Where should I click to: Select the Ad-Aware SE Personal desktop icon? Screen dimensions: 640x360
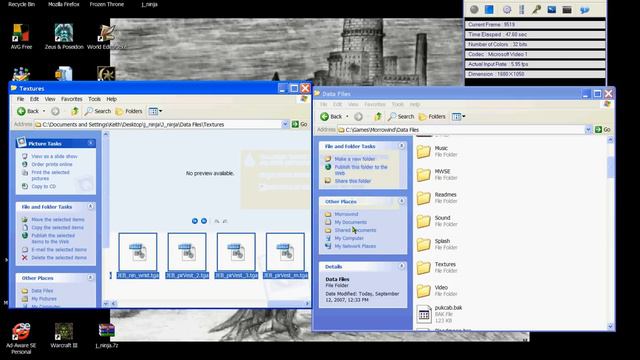click(21, 338)
